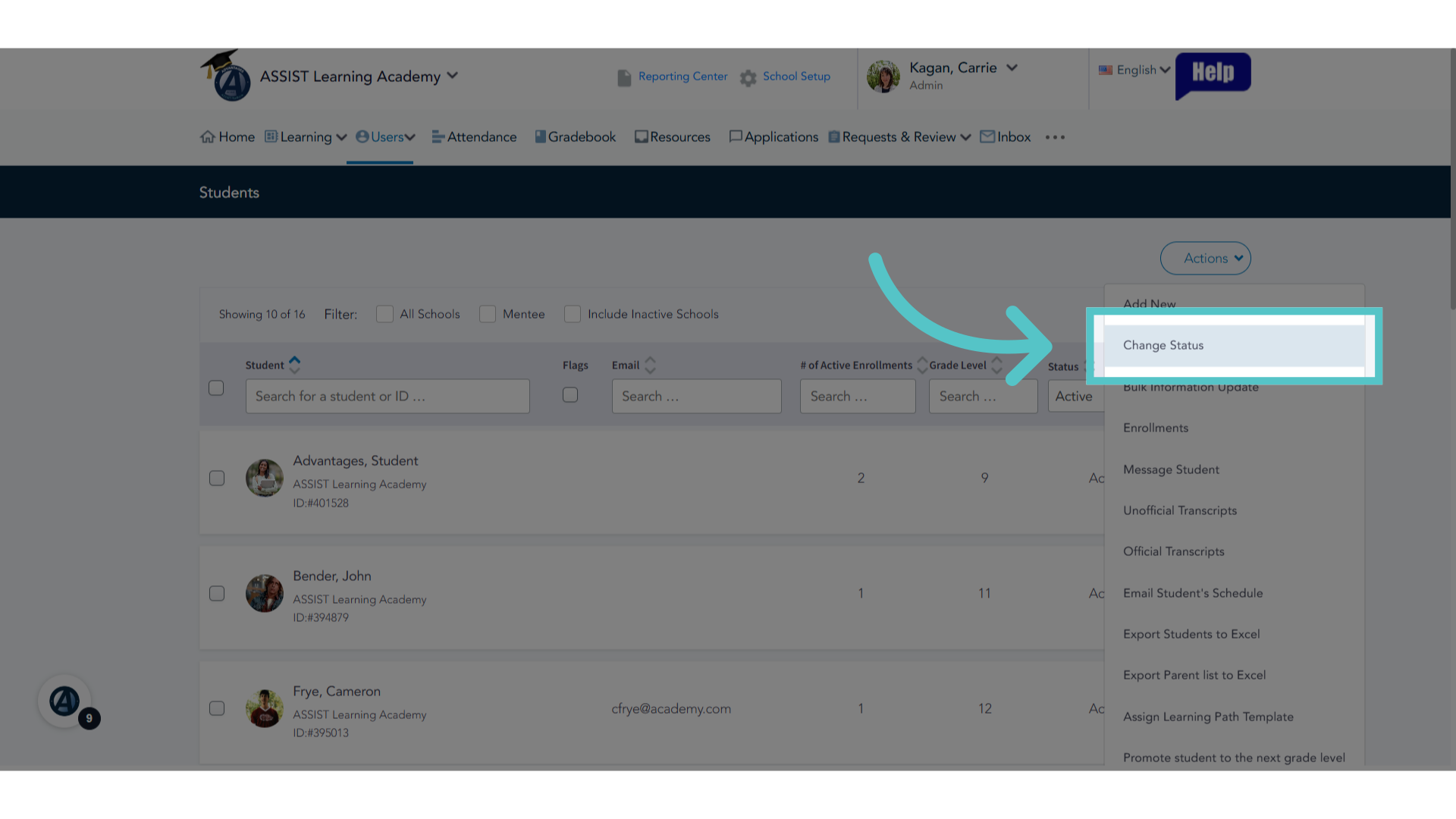Toggle the Mentee filter checkbox
This screenshot has width=1456, height=819.
[x=488, y=314]
